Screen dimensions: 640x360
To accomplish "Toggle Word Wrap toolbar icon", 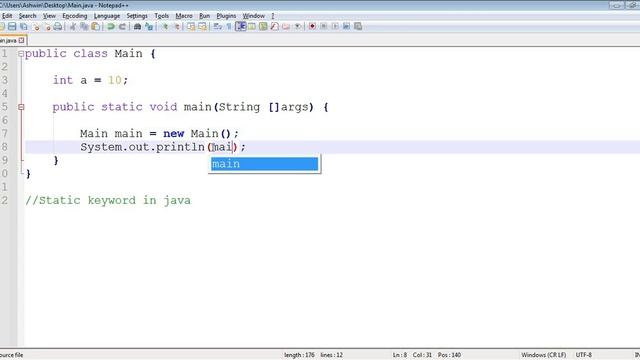I will [x=218, y=27].
